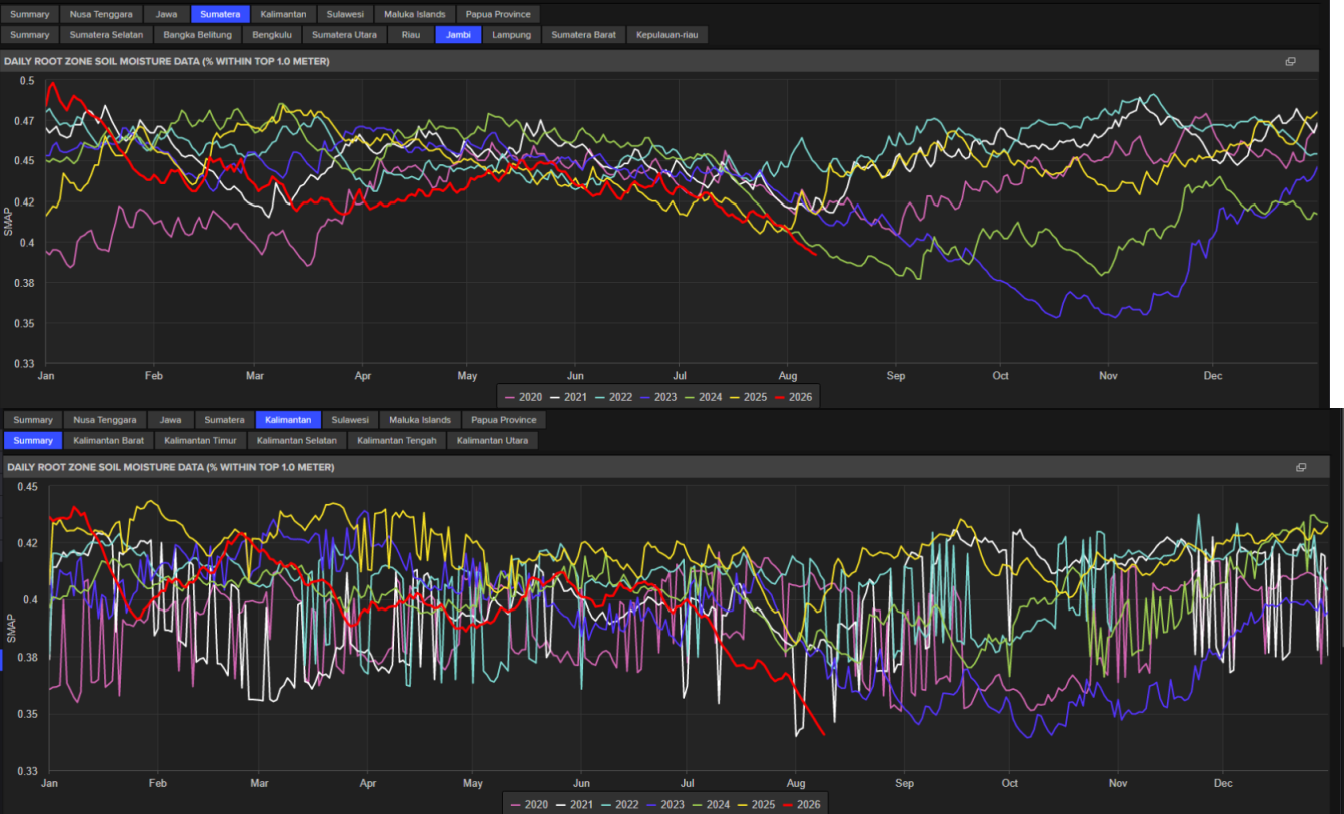Switch to Sumatera tab in the lower panel
Screen dimensions: 1344x814
click(224, 420)
